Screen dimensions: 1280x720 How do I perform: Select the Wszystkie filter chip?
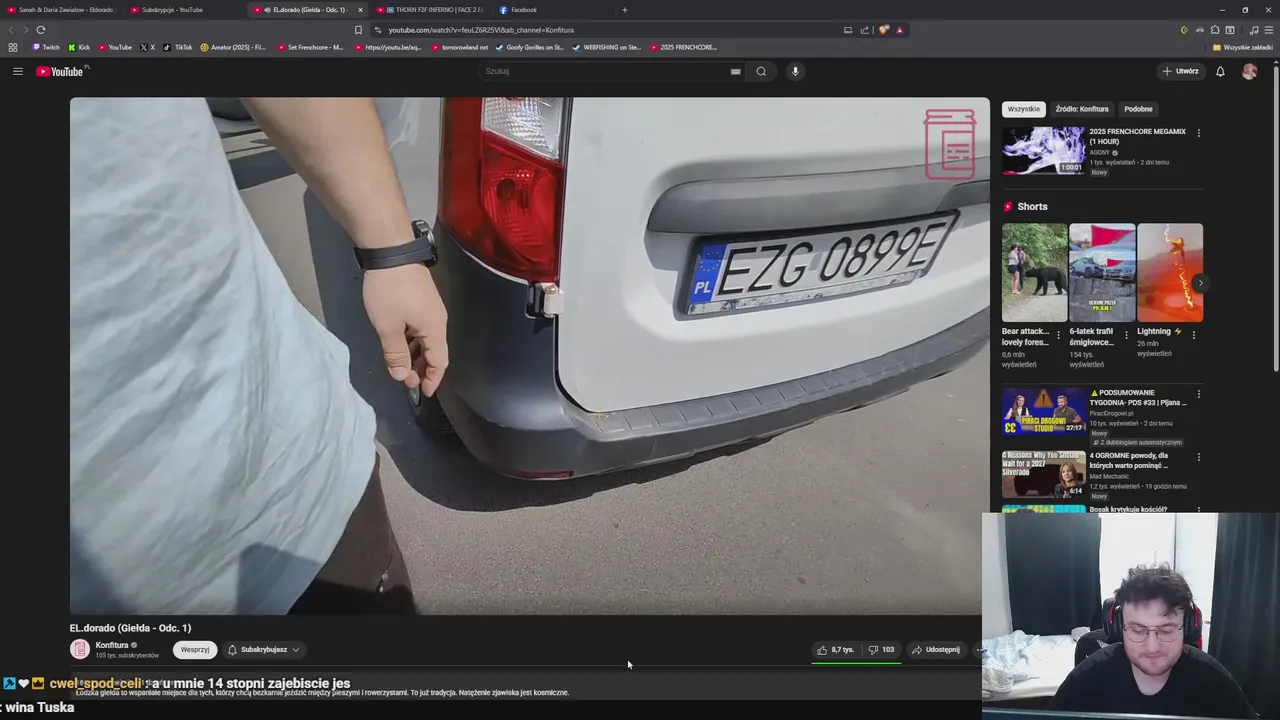(1023, 109)
